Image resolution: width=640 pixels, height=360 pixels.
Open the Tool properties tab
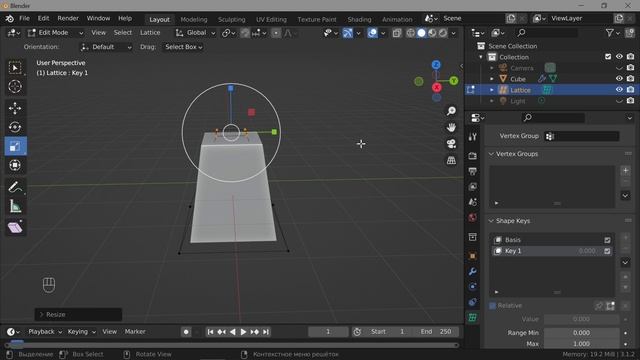[473, 137]
